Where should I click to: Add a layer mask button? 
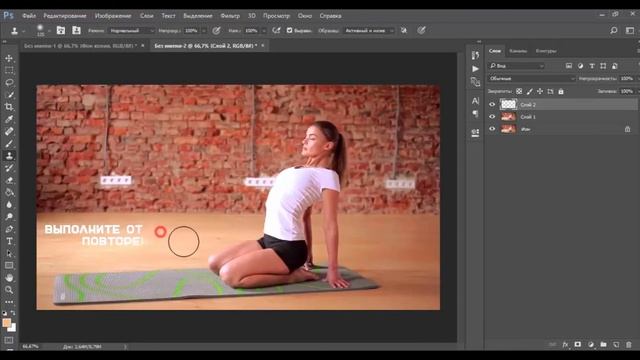pos(578,344)
